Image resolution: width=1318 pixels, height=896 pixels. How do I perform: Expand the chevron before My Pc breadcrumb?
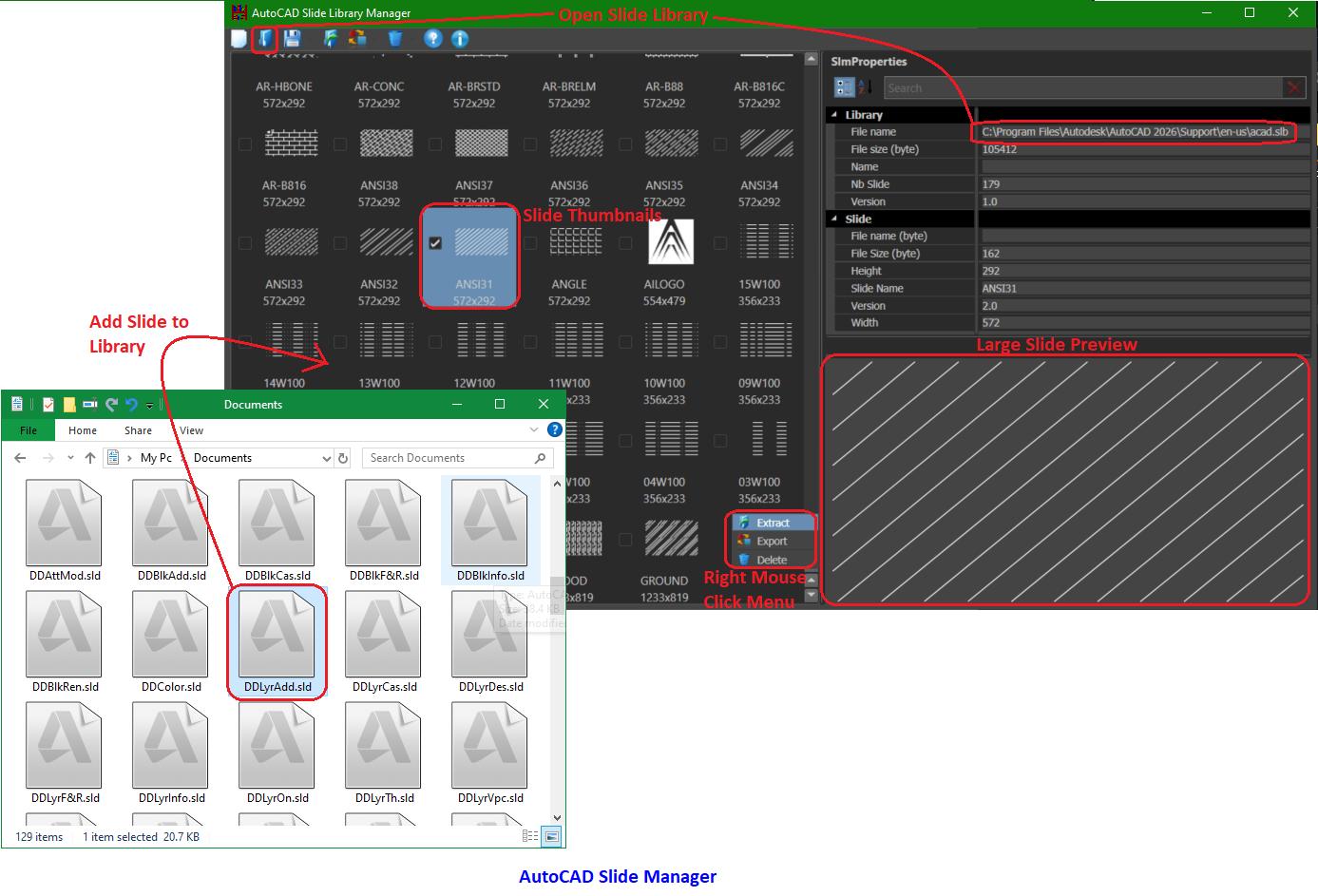coord(130,458)
